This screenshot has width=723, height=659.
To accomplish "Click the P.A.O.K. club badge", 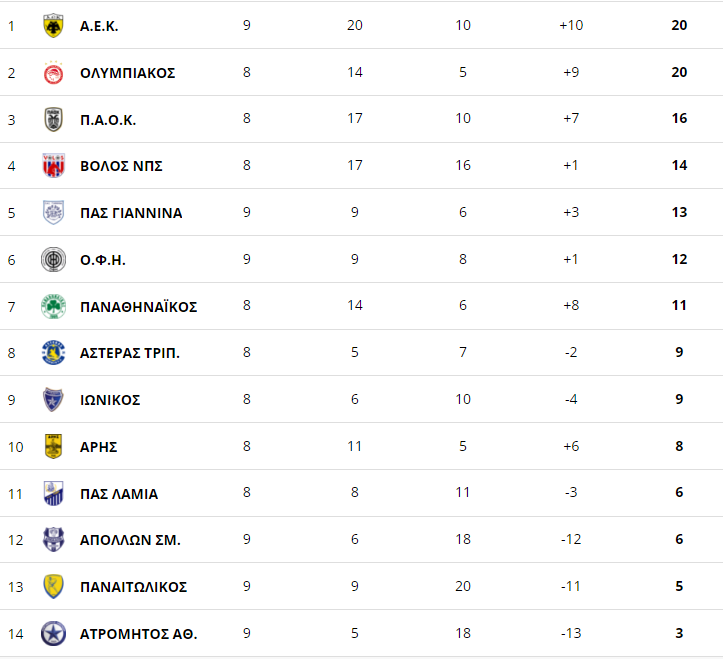I will point(53,120).
